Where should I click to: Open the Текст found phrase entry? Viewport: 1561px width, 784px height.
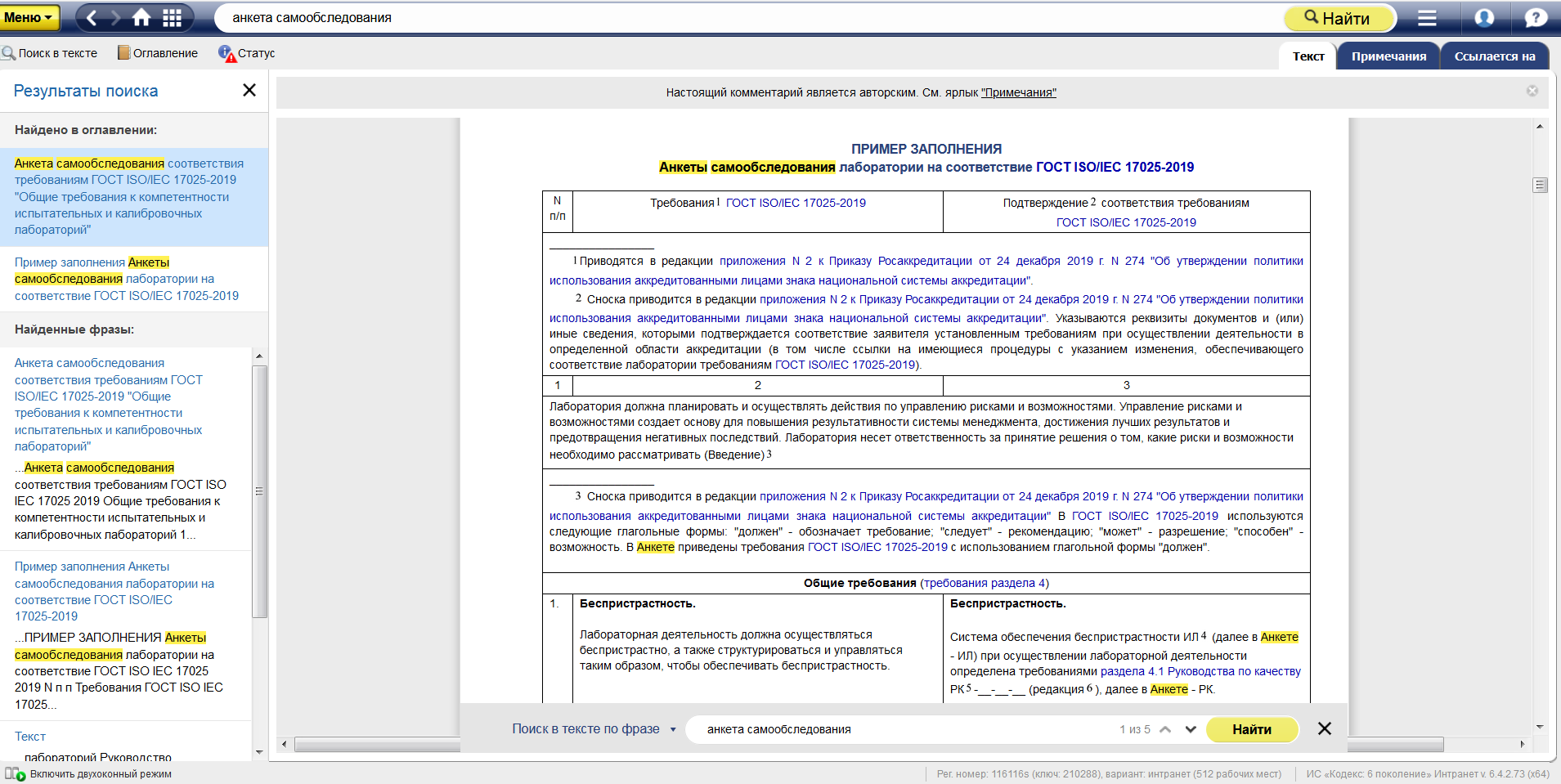coord(30,737)
